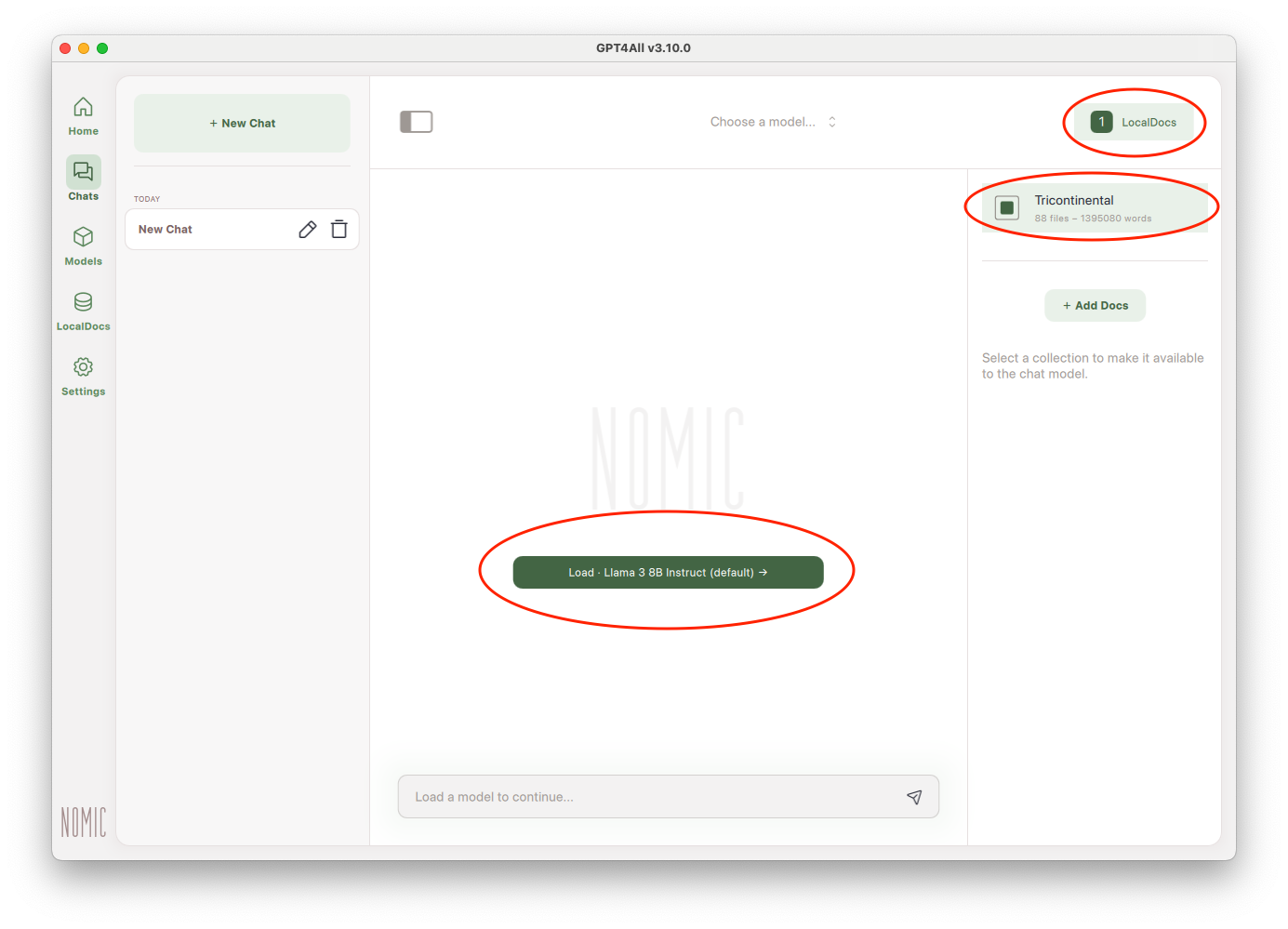Toggle the Tricontinental collection checkbox
Screen dimensions: 1288x929
pyautogui.click(x=1007, y=207)
